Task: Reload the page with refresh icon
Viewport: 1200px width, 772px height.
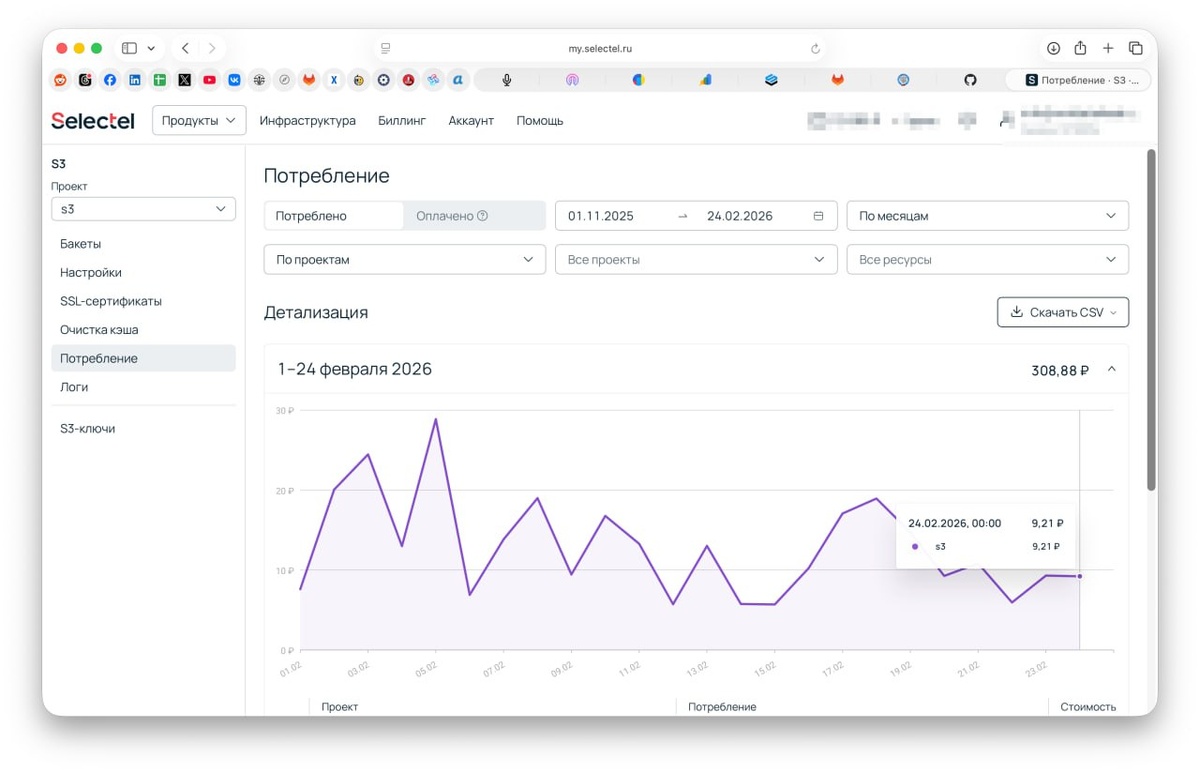Action: [x=815, y=48]
